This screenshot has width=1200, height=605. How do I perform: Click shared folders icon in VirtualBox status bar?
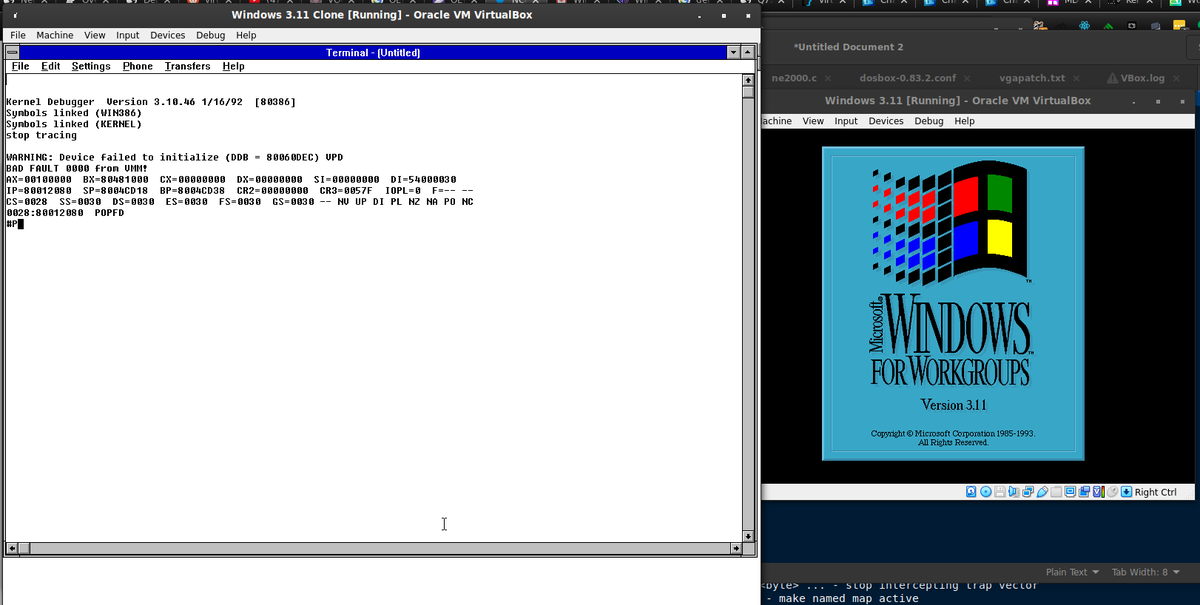[x=1056, y=492]
